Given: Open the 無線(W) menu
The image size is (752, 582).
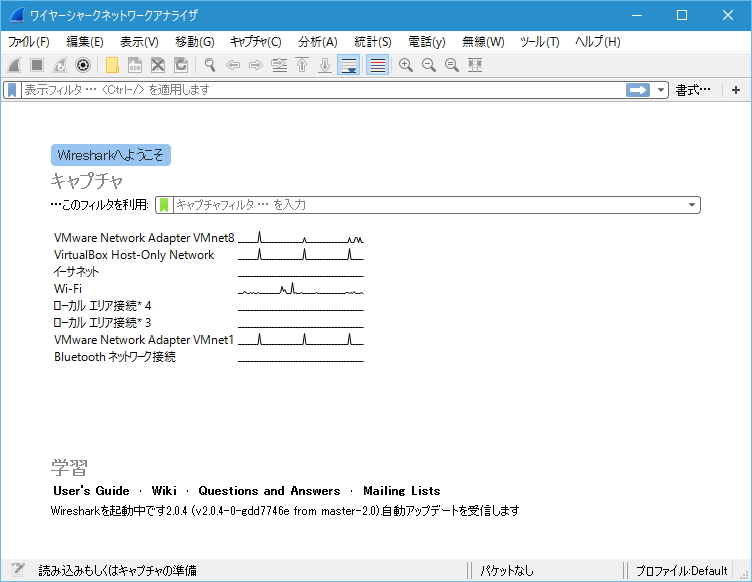Looking at the screenshot, I should (x=483, y=42).
